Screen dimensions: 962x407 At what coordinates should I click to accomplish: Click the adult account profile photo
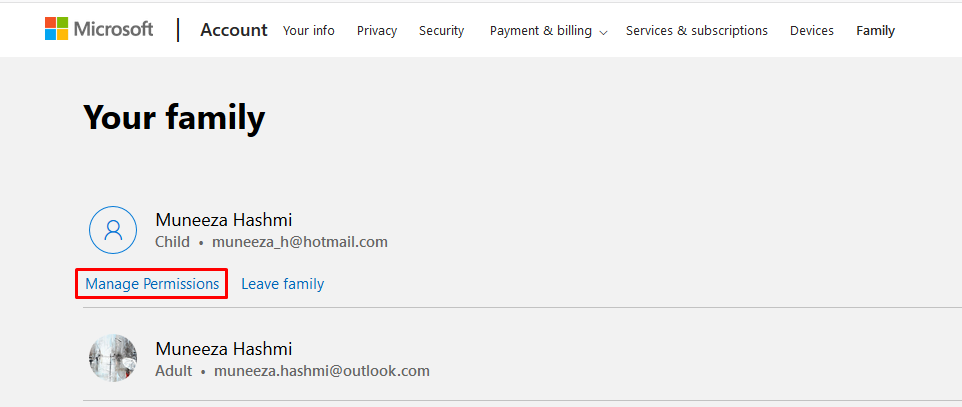pos(113,359)
